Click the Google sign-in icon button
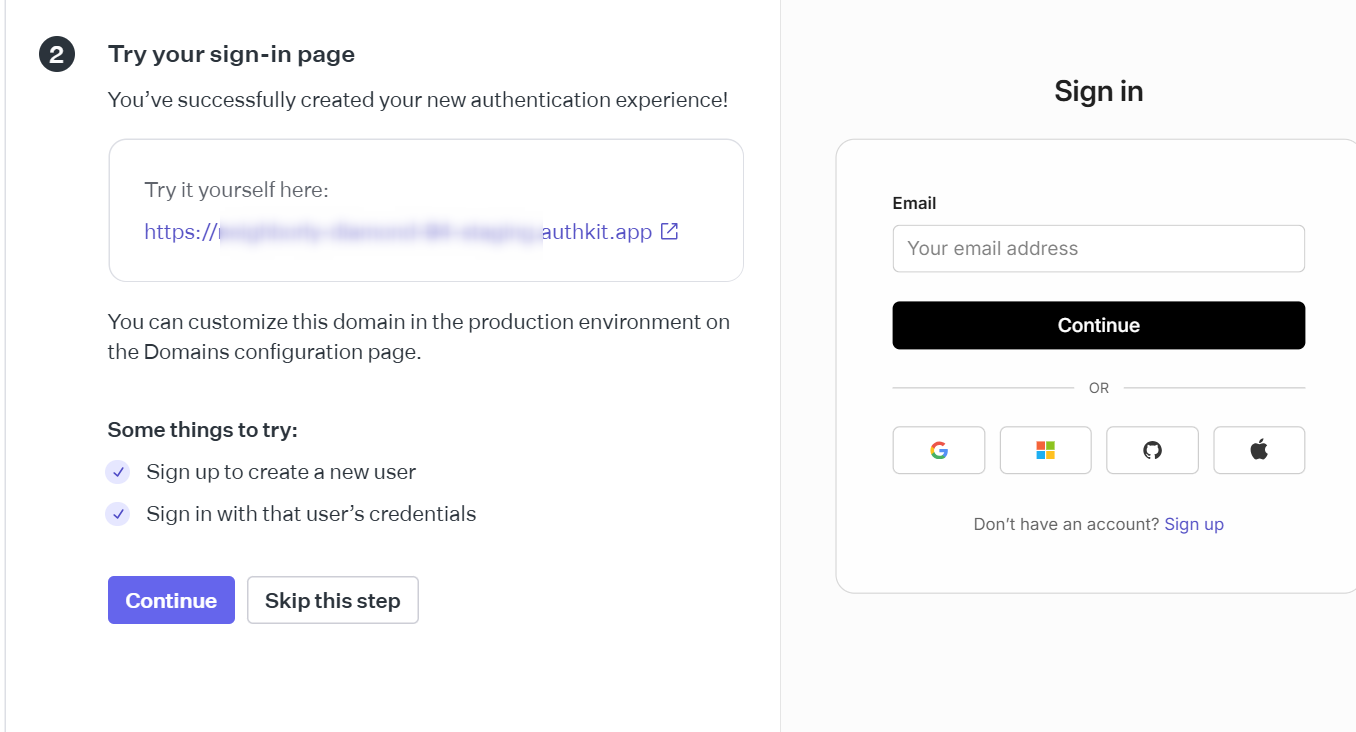 [938, 450]
